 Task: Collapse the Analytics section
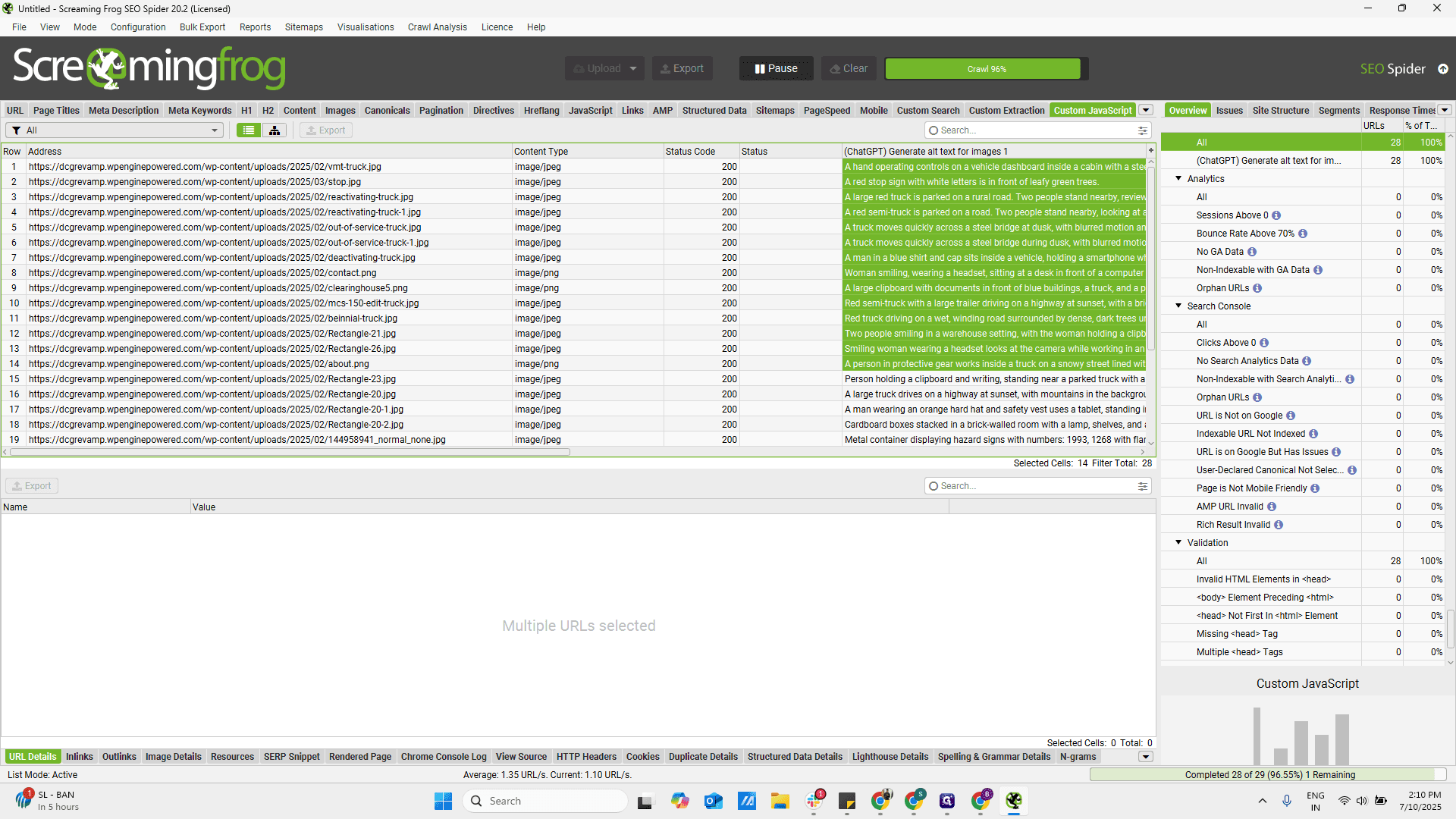click(x=1178, y=179)
